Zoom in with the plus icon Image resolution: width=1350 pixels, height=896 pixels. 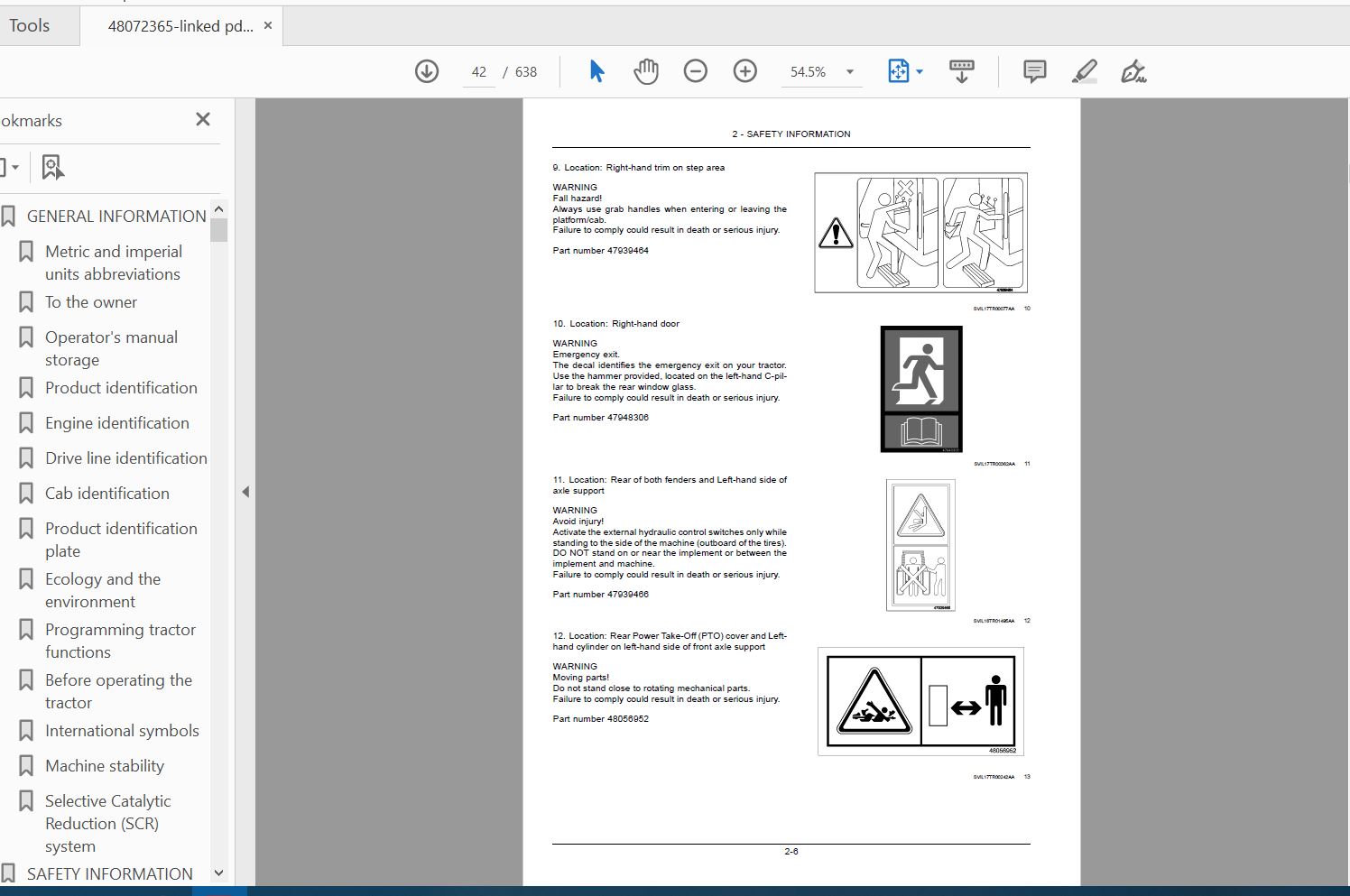(x=744, y=71)
